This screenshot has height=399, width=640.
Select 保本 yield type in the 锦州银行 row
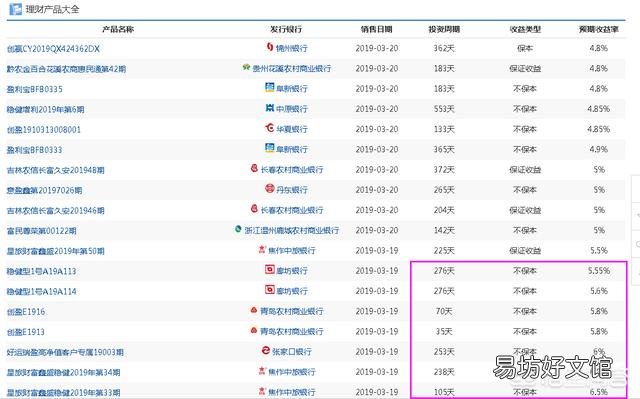(525, 48)
